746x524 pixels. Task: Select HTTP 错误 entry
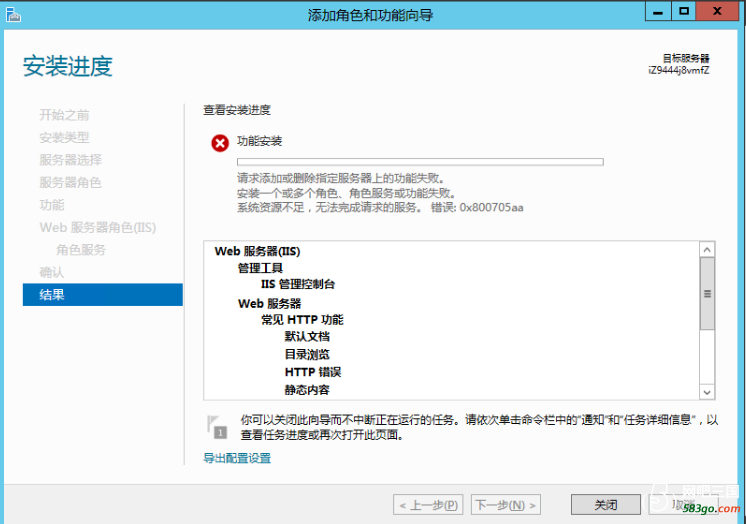313,372
